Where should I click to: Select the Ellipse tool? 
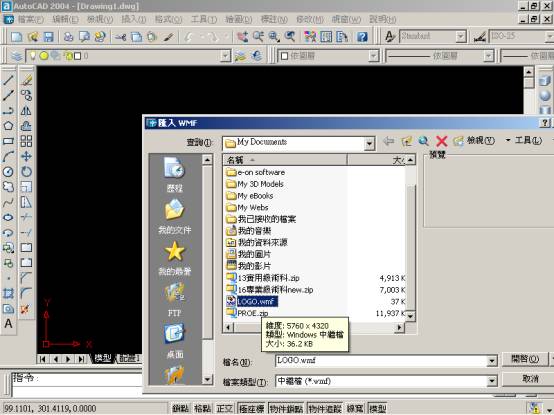[x=8, y=217]
